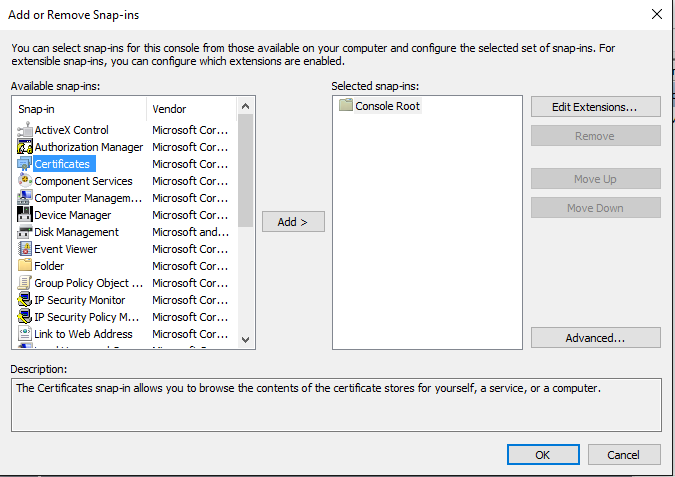Choose Link to Web Address snap-in
The width and height of the screenshot is (675, 477).
tap(83, 334)
